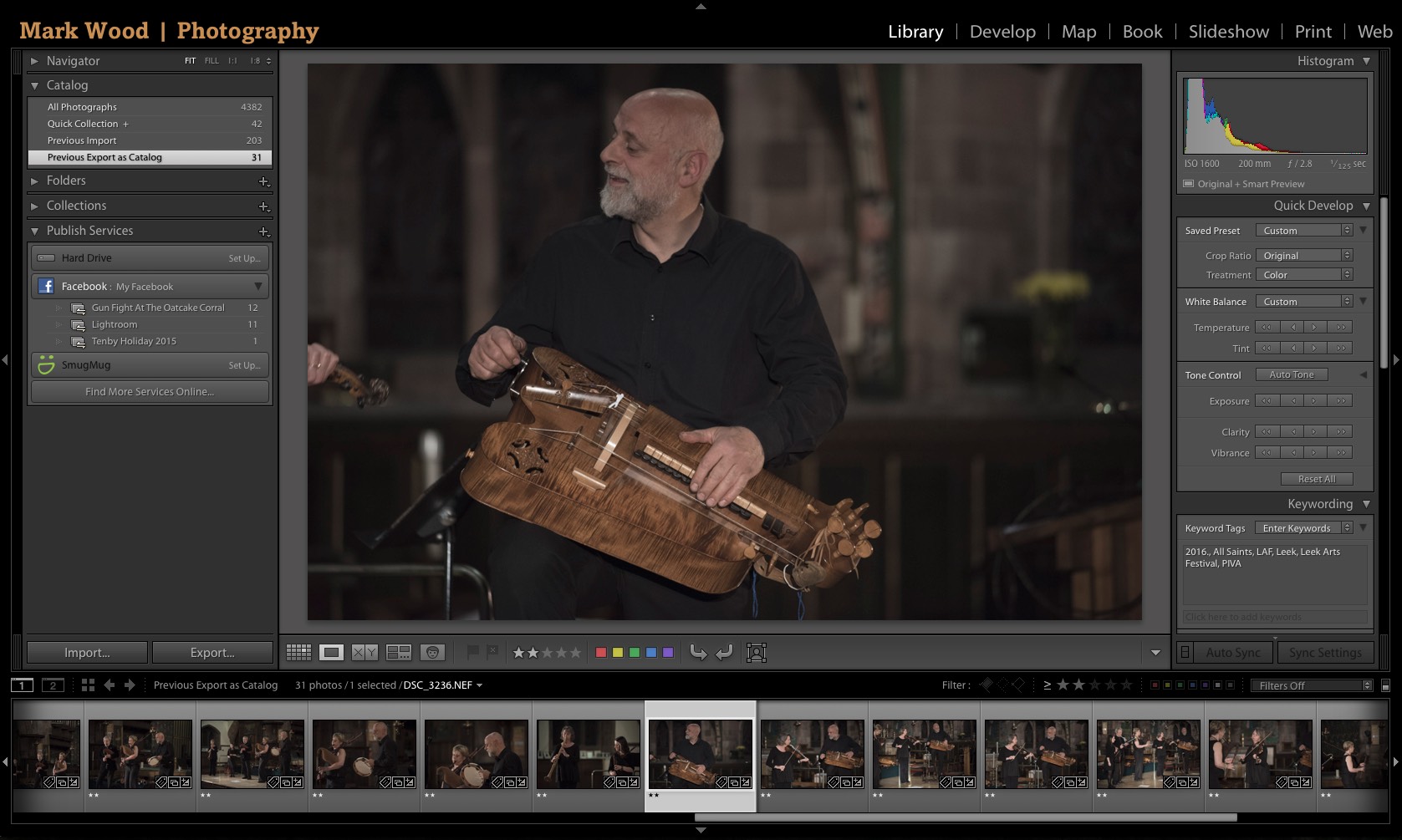
Task: Filter by red color label
Action: 1155,685
